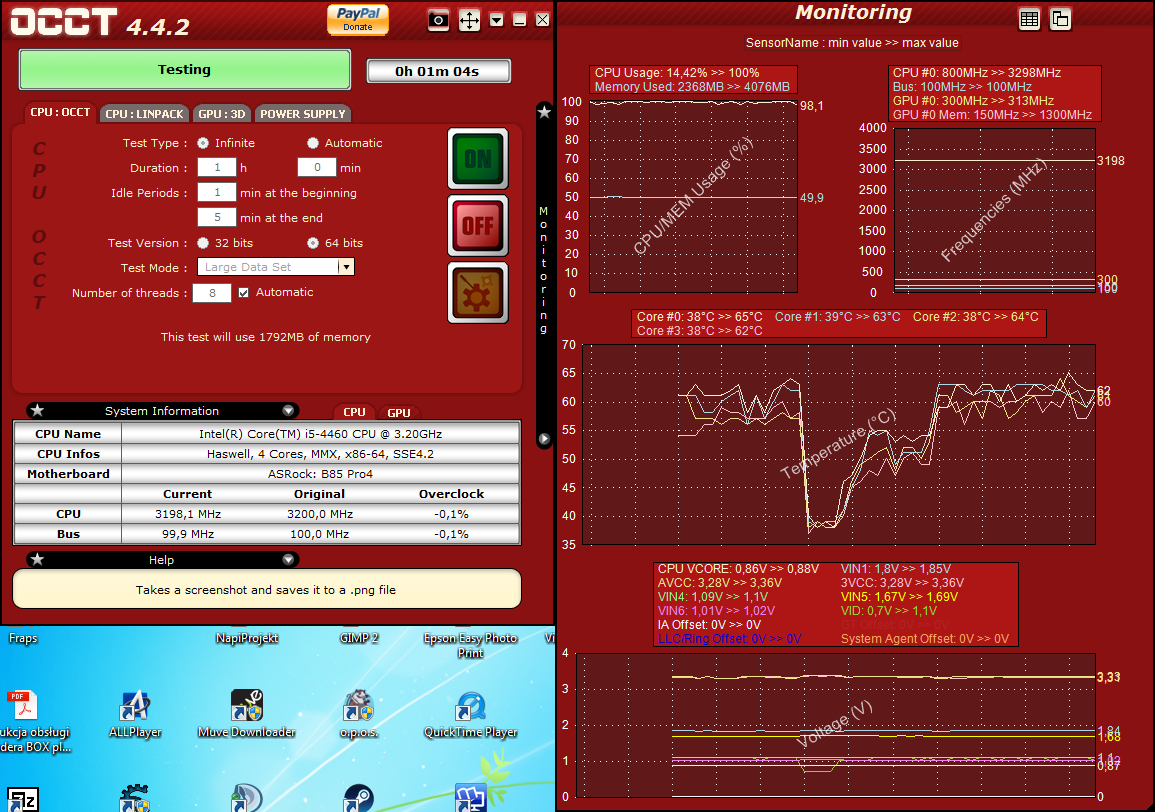Click the PDF document desktop icon
Image resolution: width=1155 pixels, height=812 pixels.
point(23,705)
